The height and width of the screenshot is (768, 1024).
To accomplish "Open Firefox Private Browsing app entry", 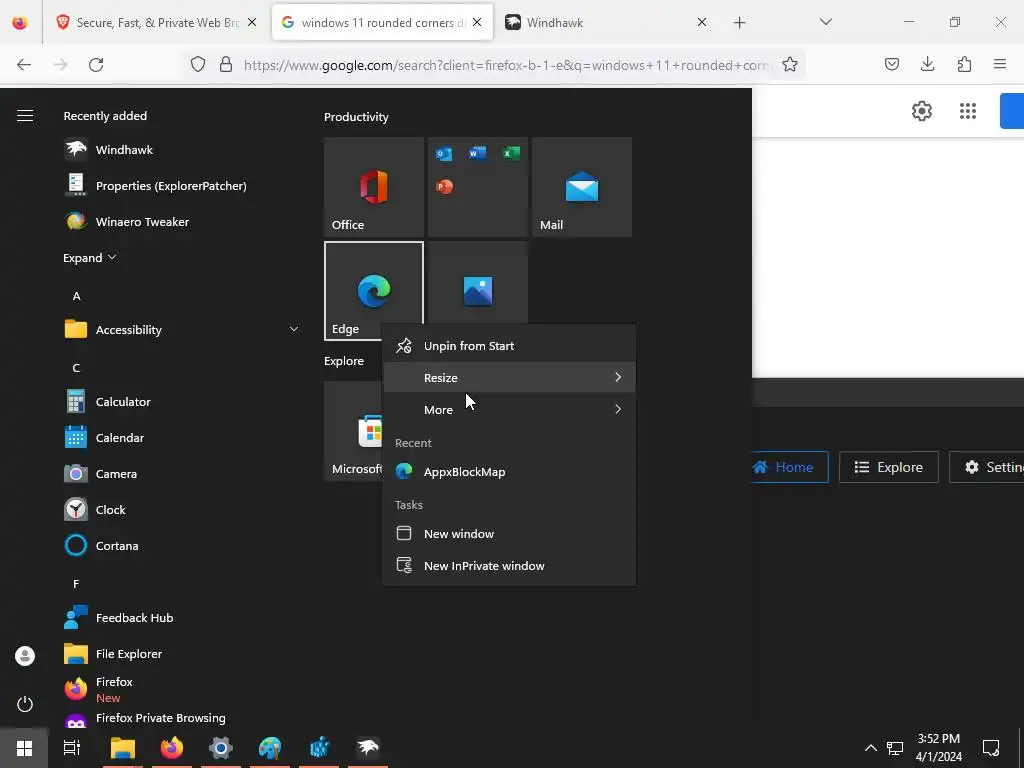I will (x=161, y=718).
